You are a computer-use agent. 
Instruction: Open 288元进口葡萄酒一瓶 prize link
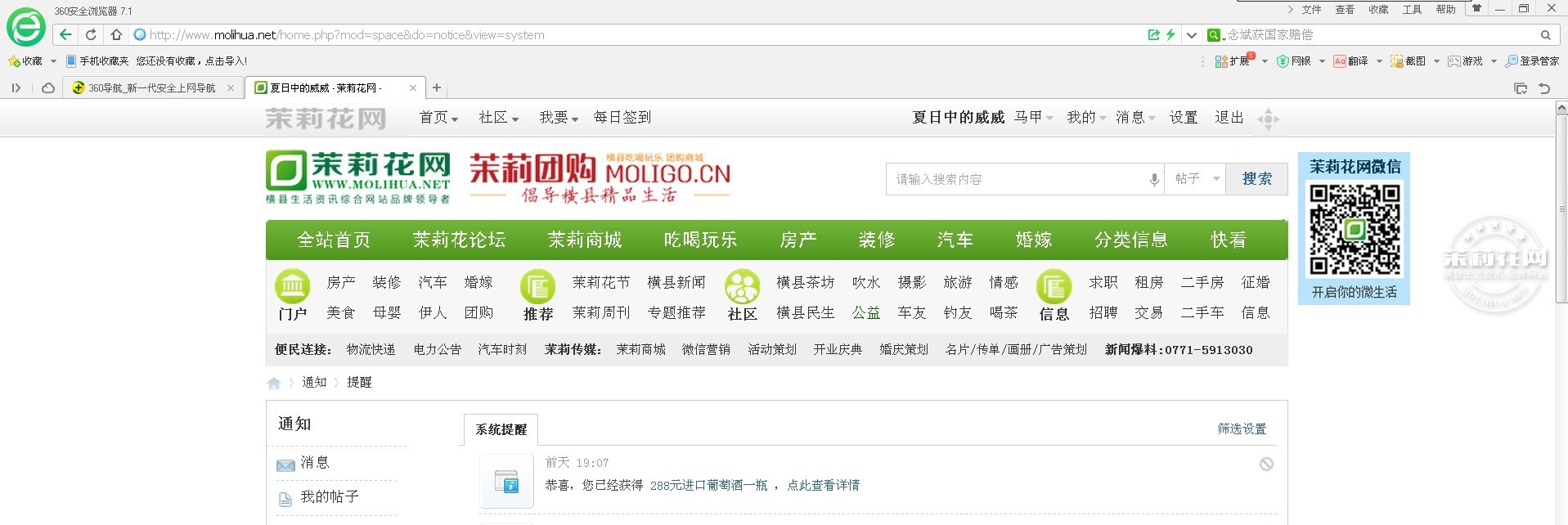point(709,486)
